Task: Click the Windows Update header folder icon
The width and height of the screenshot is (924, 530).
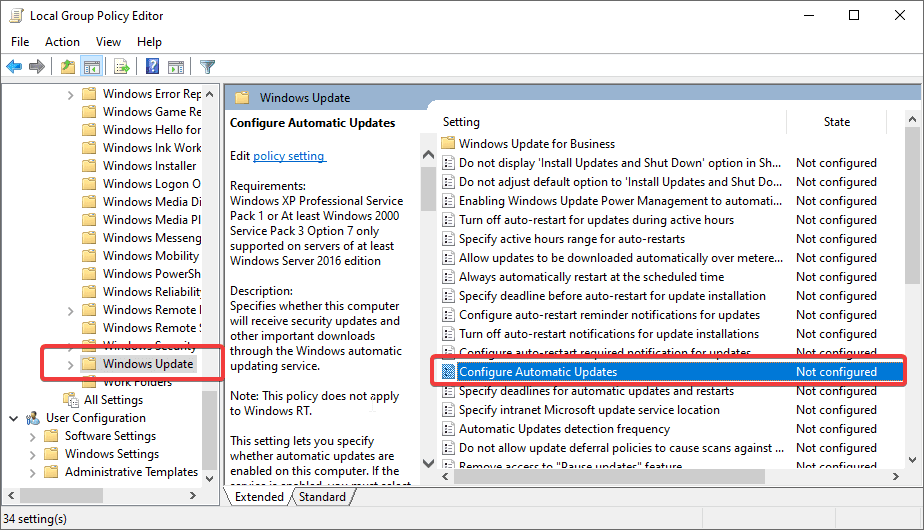Action: coord(242,98)
